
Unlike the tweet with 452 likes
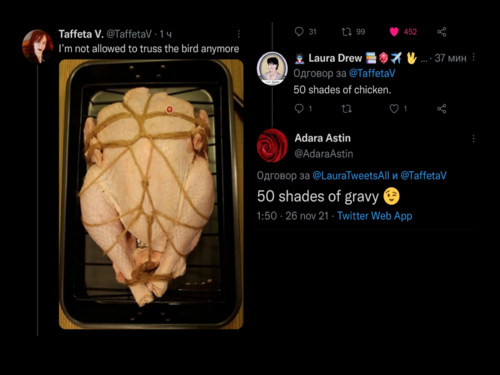click(x=394, y=32)
